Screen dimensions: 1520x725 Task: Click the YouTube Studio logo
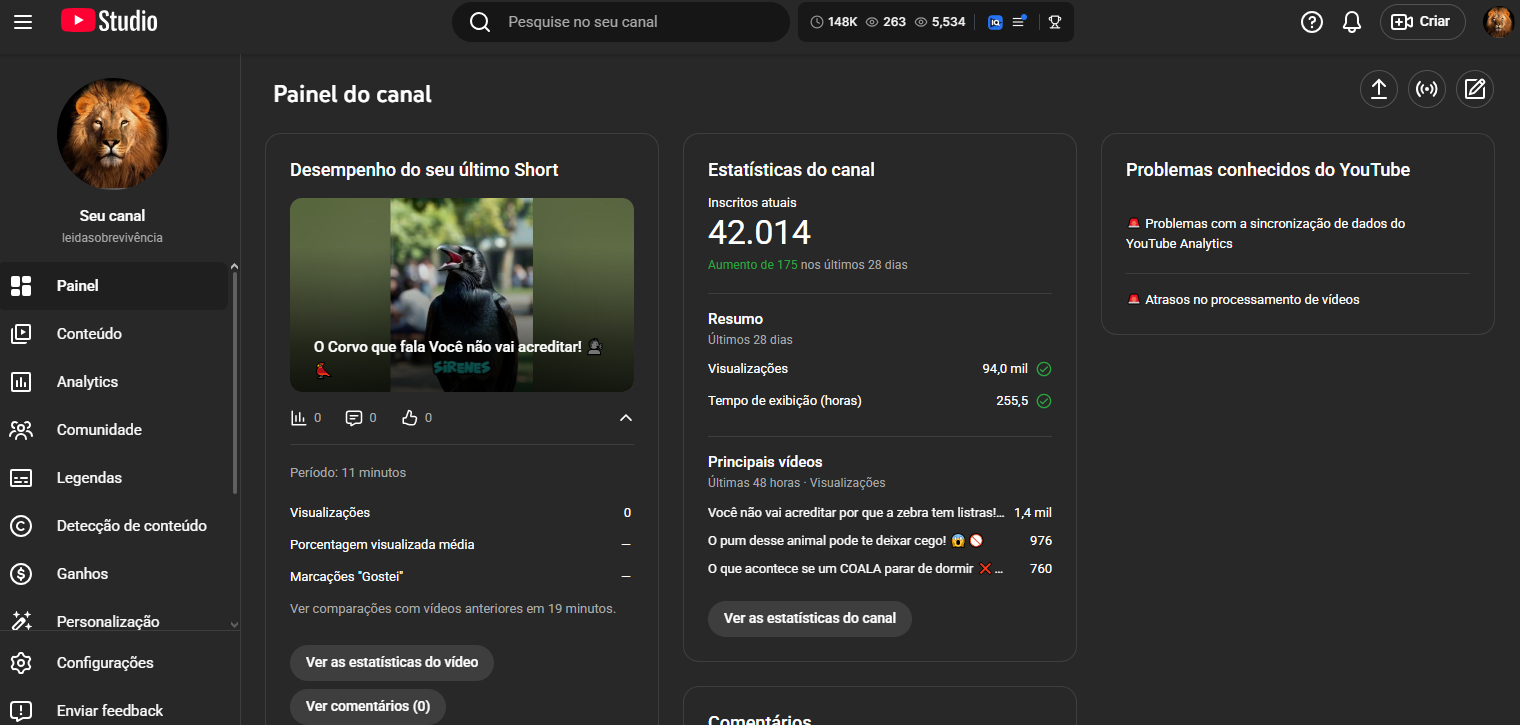[109, 21]
